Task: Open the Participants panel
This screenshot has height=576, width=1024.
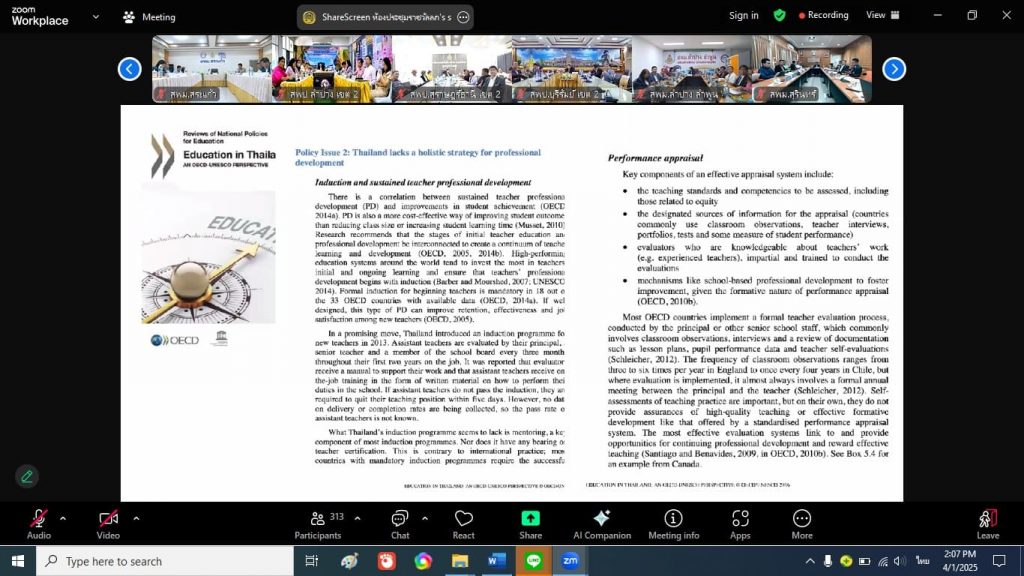Action: [x=318, y=524]
